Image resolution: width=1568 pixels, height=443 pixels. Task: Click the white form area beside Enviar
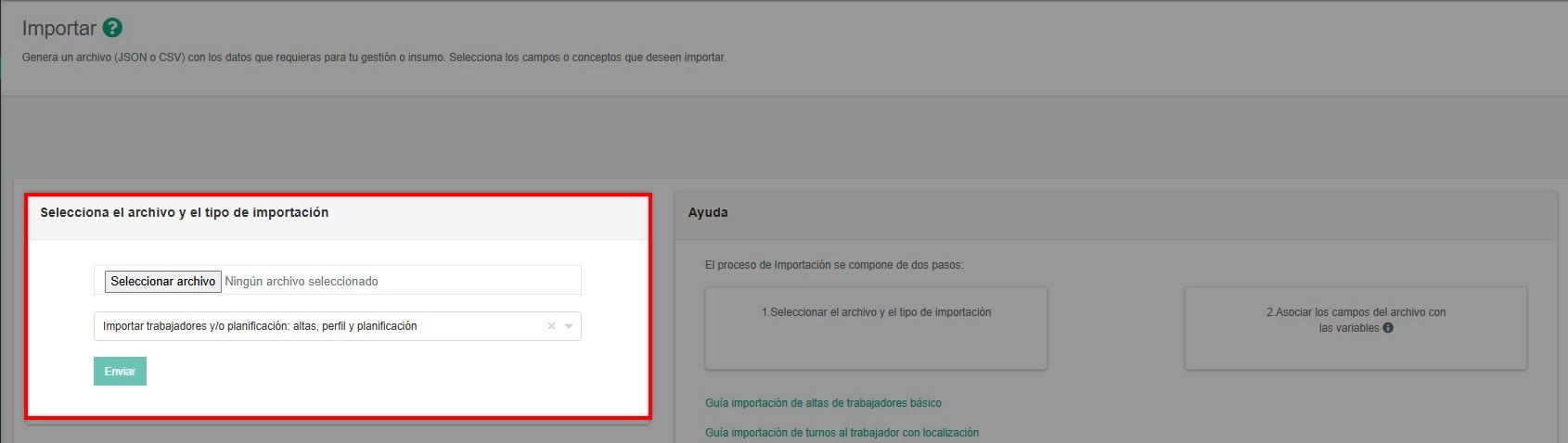pyautogui.click(x=371, y=375)
